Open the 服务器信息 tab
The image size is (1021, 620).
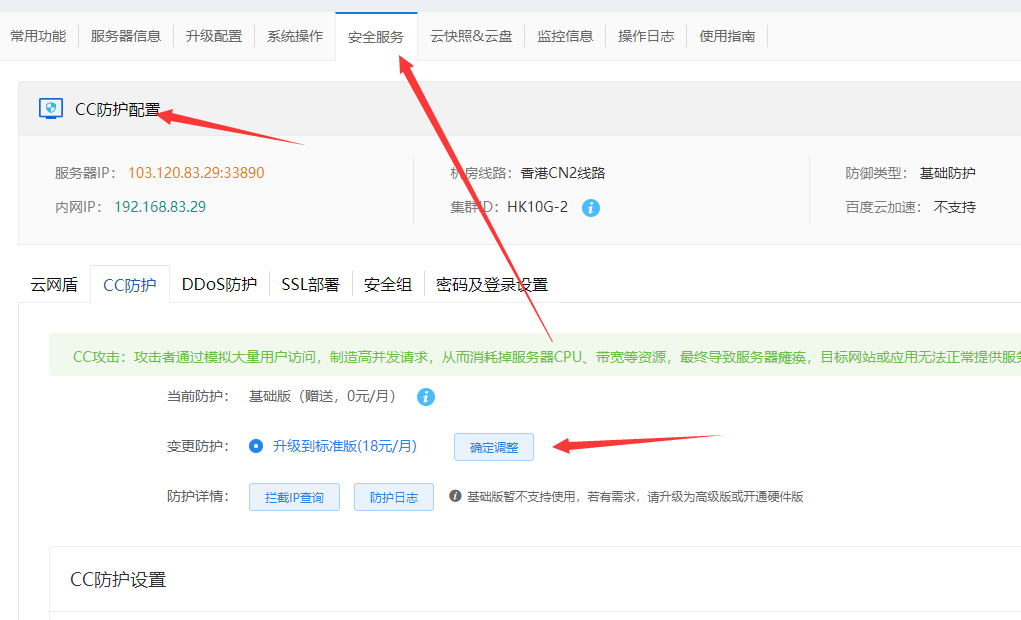(126, 36)
